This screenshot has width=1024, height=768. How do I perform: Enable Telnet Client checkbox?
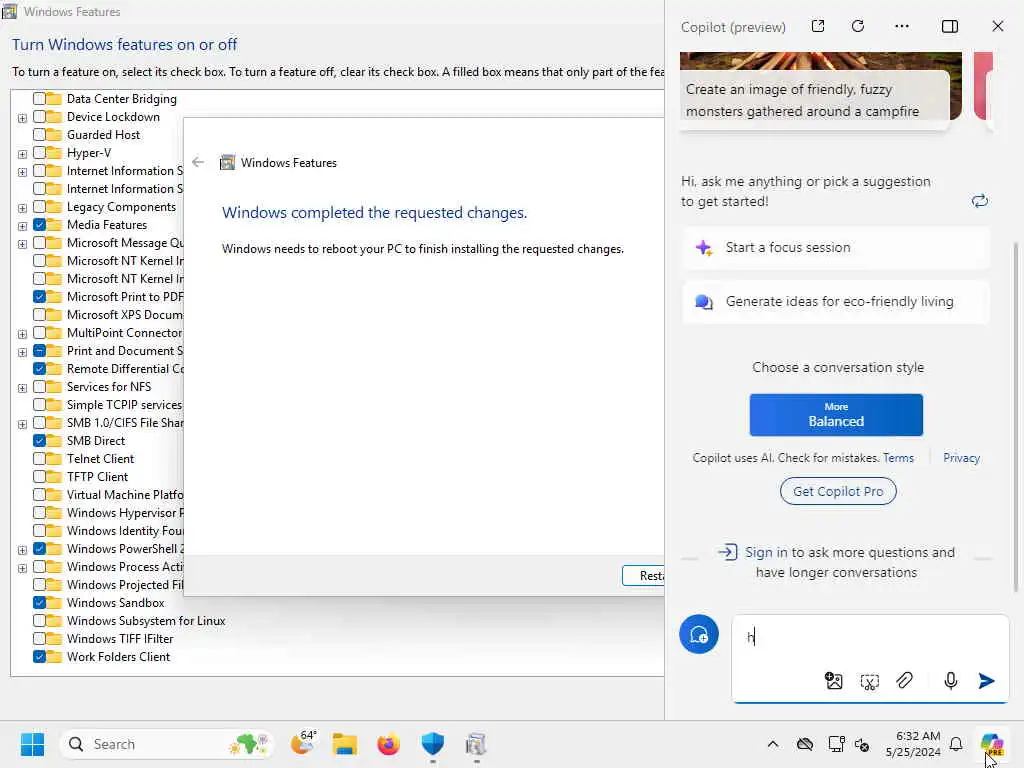(39, 458)
